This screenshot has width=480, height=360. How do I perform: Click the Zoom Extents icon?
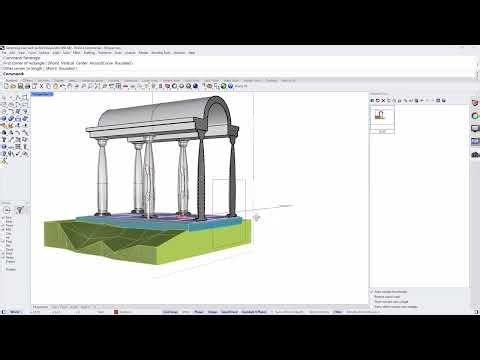[97, 86]
